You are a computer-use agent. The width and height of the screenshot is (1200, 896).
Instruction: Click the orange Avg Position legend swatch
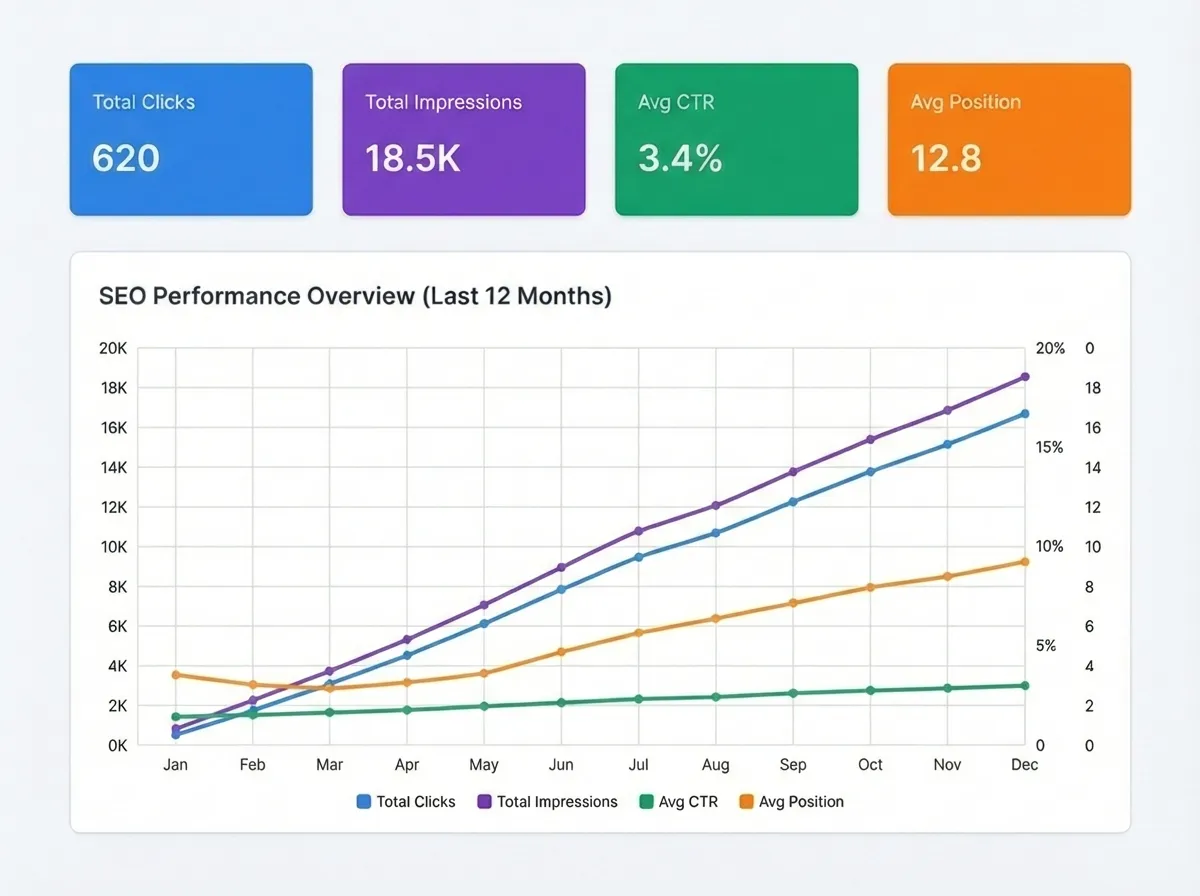(x=746, y=801)
